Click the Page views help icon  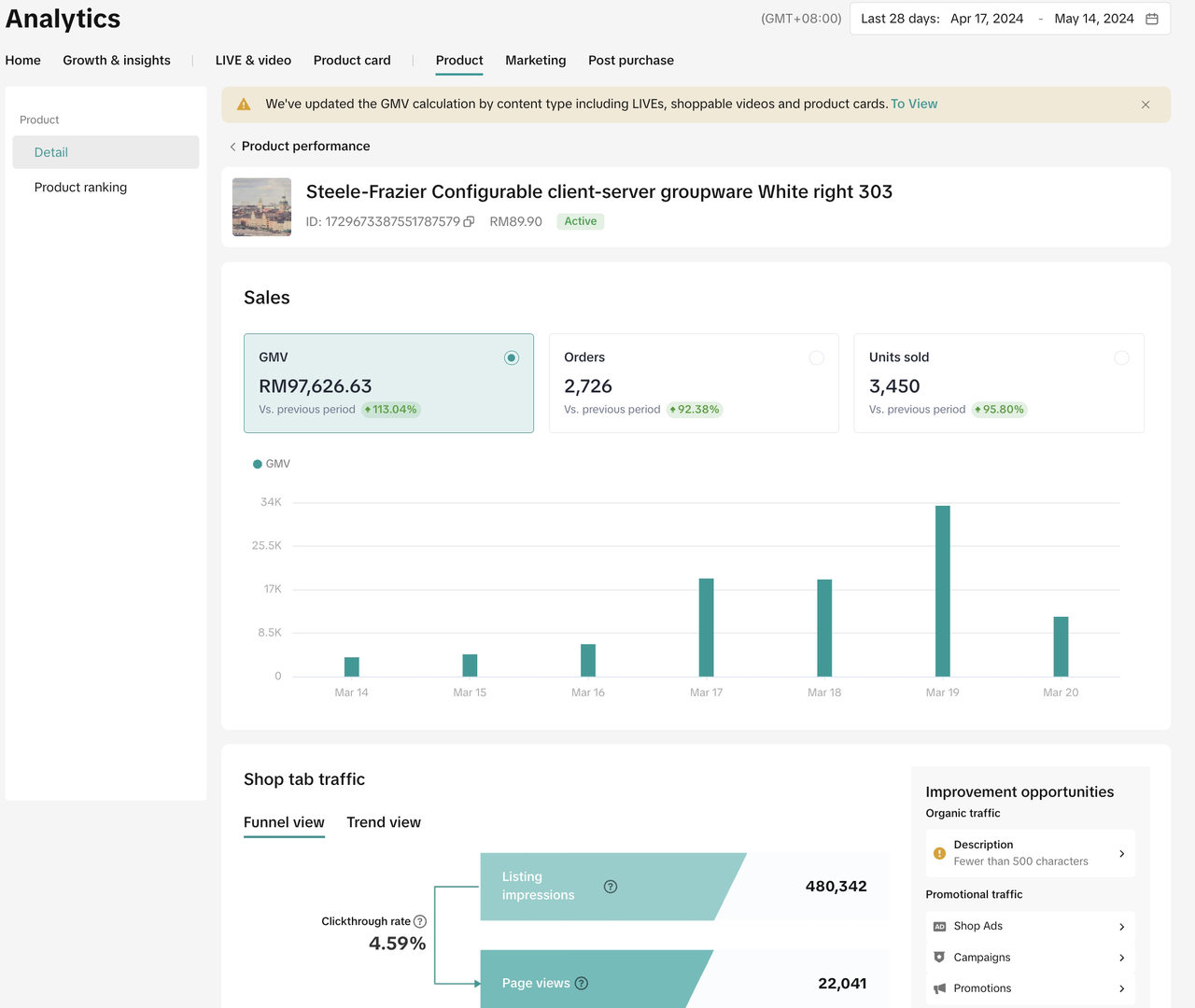[582, 983]
